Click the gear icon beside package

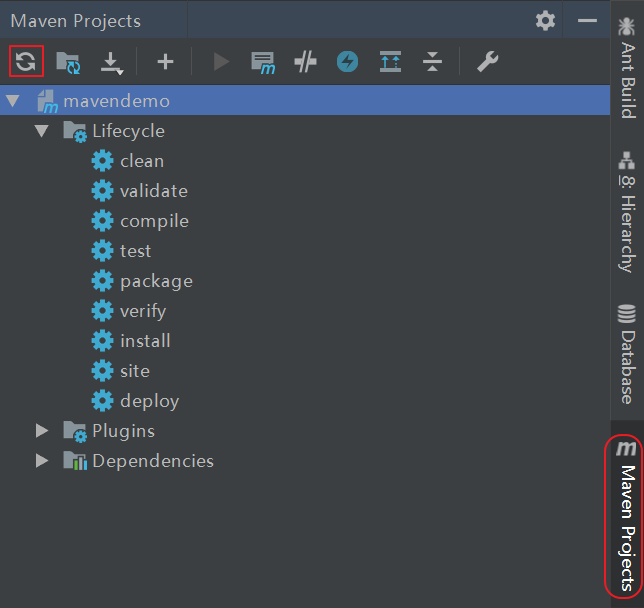point(102,281)
